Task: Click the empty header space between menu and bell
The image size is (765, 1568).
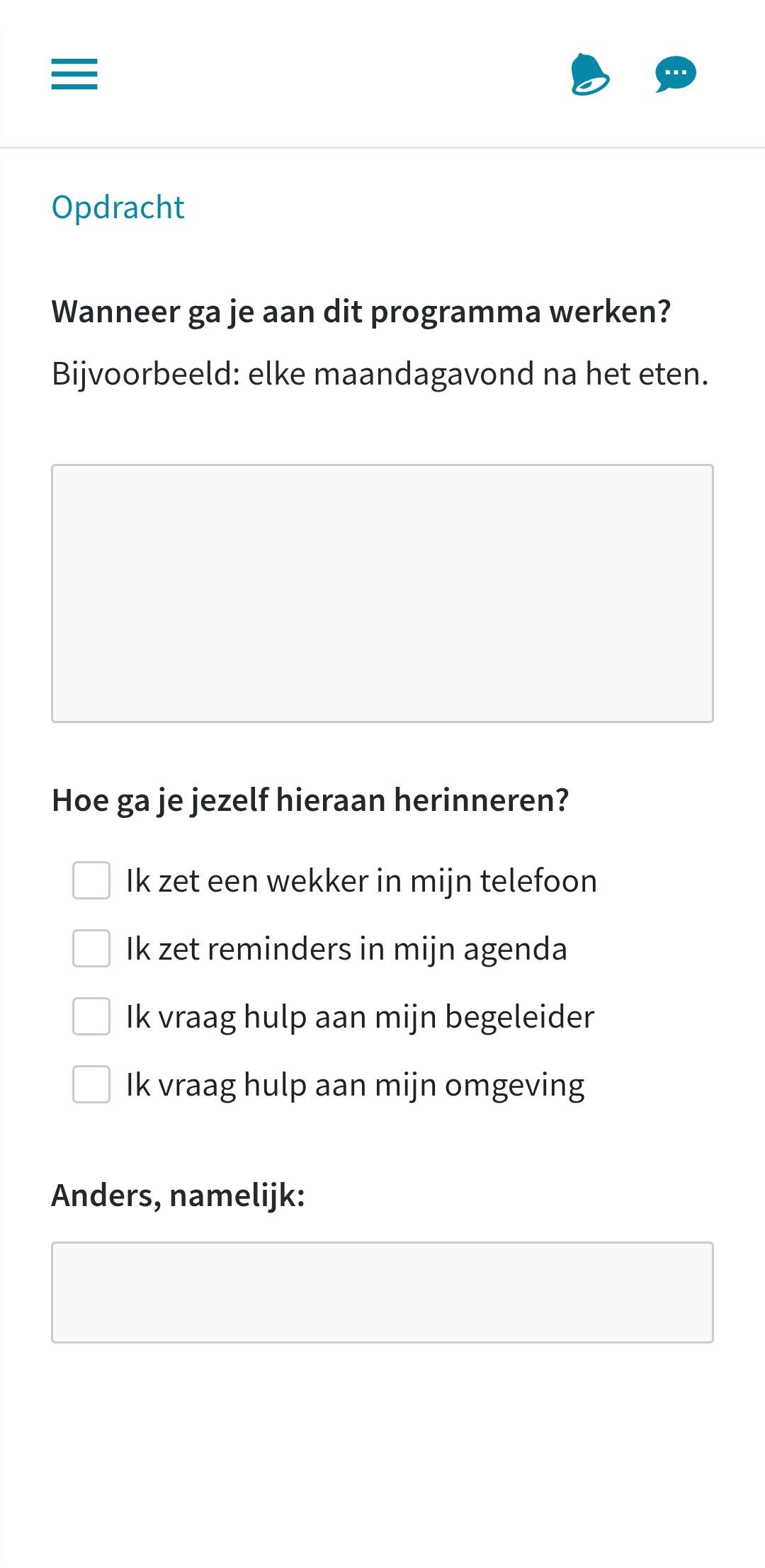Action: coord(333,74)
